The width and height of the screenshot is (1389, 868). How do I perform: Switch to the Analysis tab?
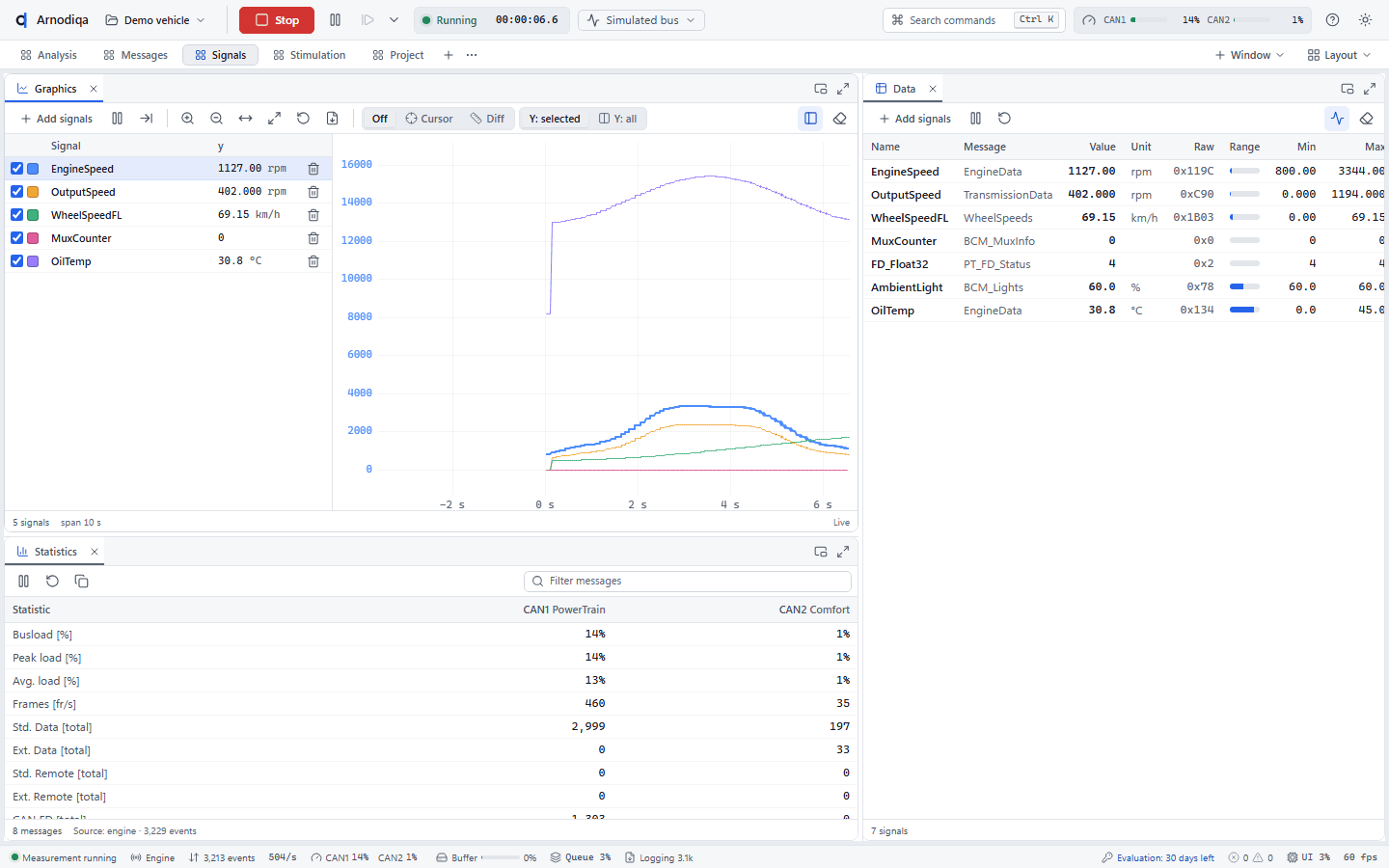point(48,55)
